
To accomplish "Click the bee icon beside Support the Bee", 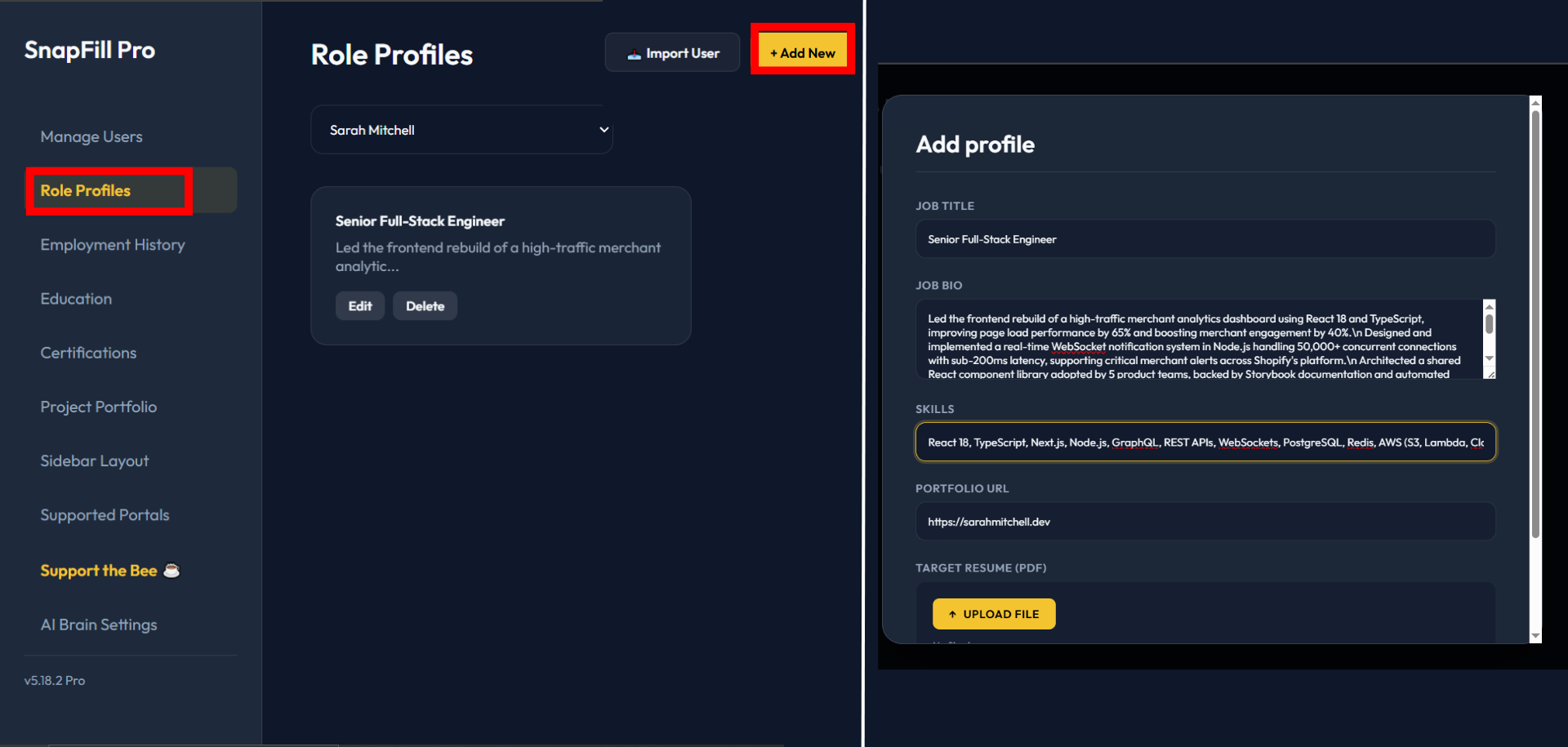I will point(171,570).
